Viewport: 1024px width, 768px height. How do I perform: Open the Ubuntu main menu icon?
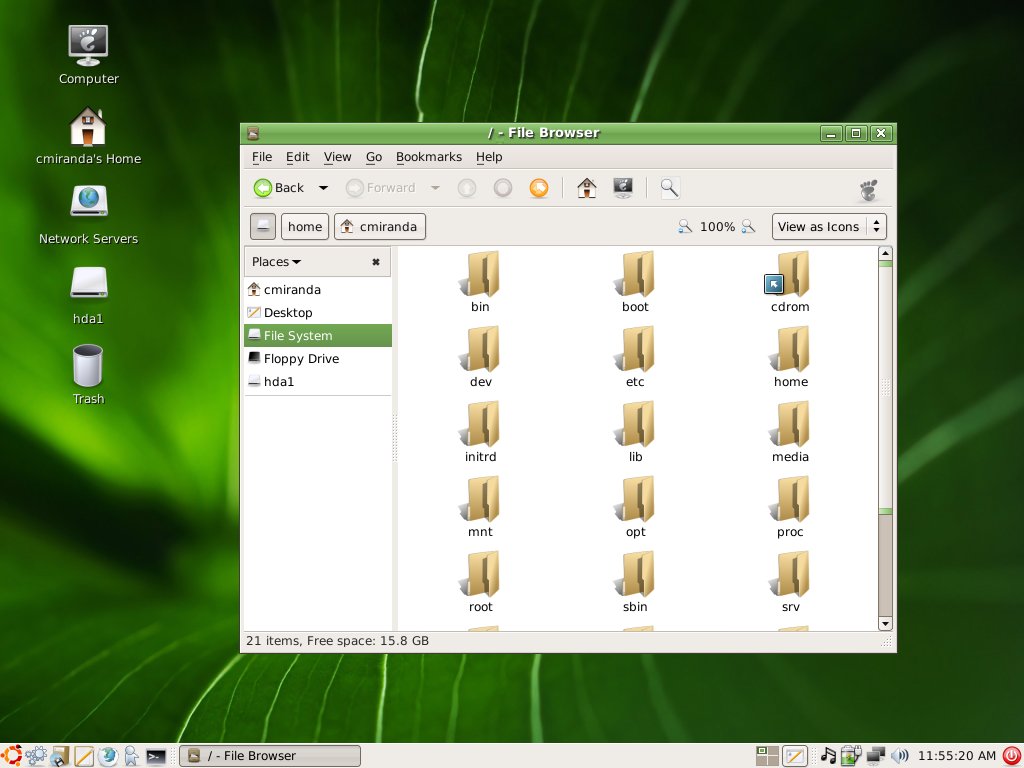pyautogui.click(x=11, y=756)
